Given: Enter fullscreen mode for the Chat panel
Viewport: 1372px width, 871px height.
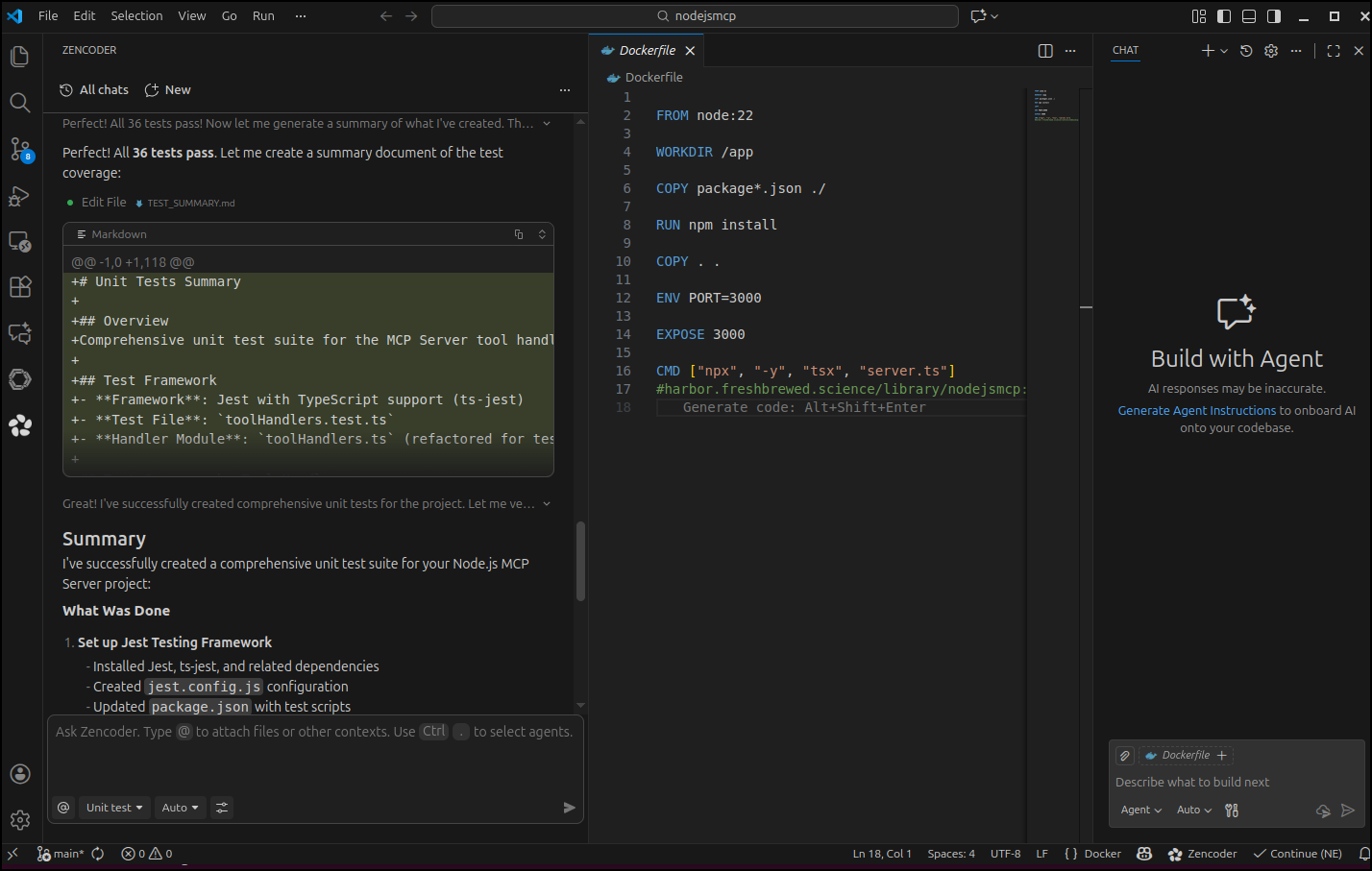Looking at the screenshot, I should click(x=1333, y=51).
